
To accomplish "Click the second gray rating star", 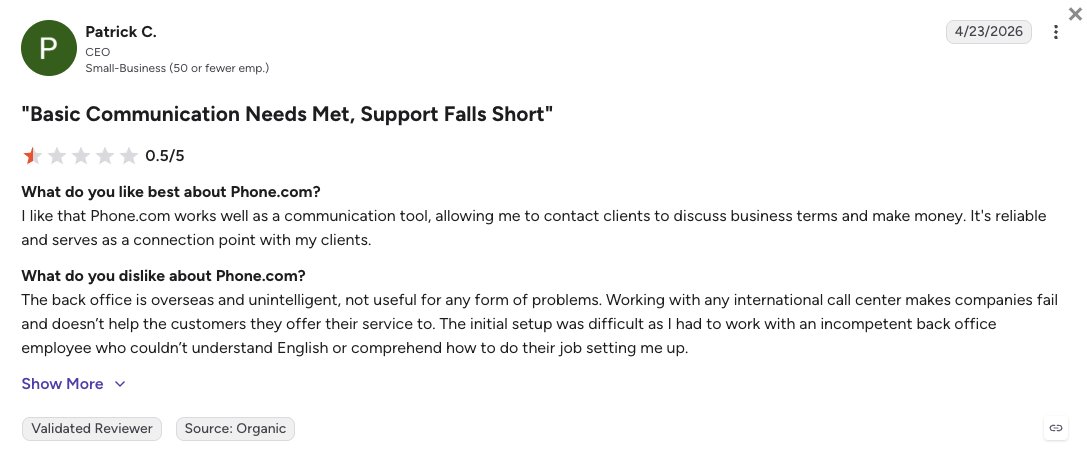I will (57, 155).
